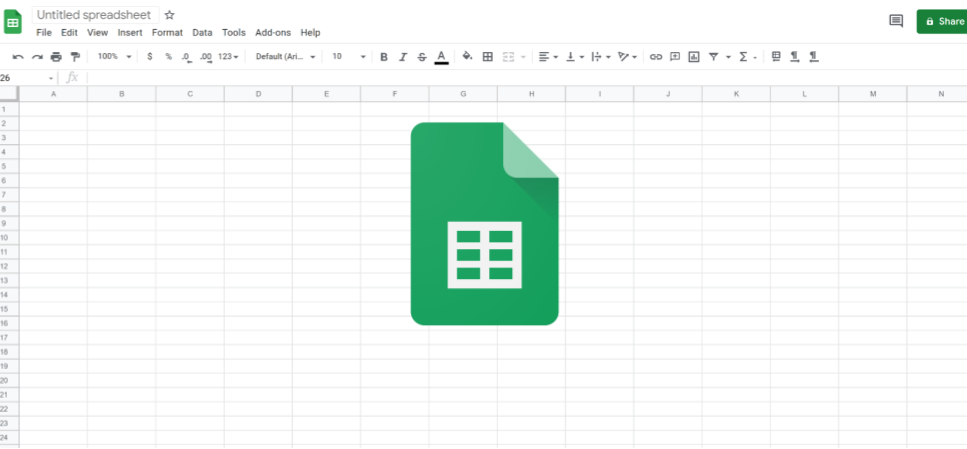Expand the filter views dropdown arrow
967x449 pixels.
tap(728, 57)
